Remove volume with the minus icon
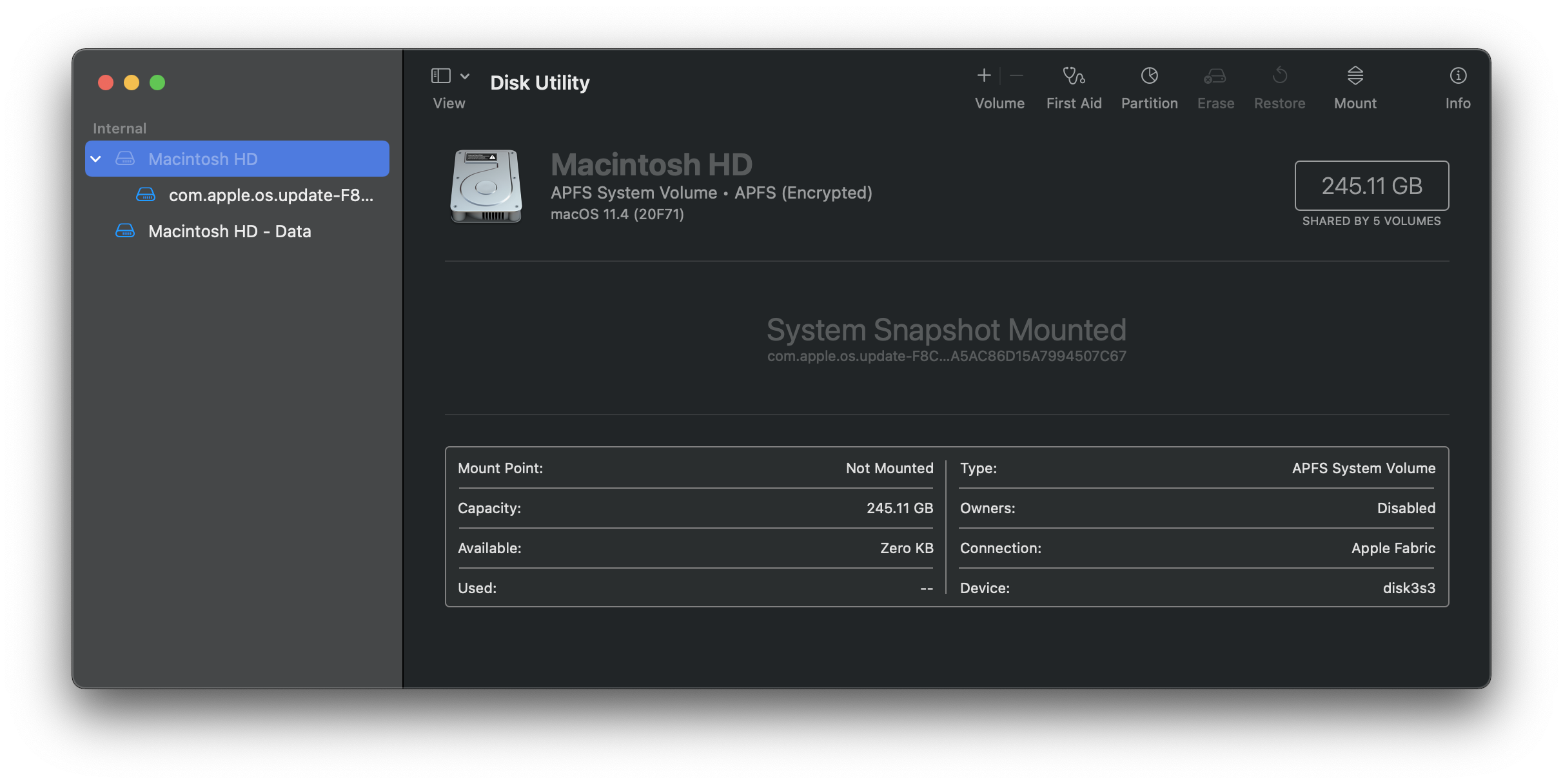 point(1017,76)
